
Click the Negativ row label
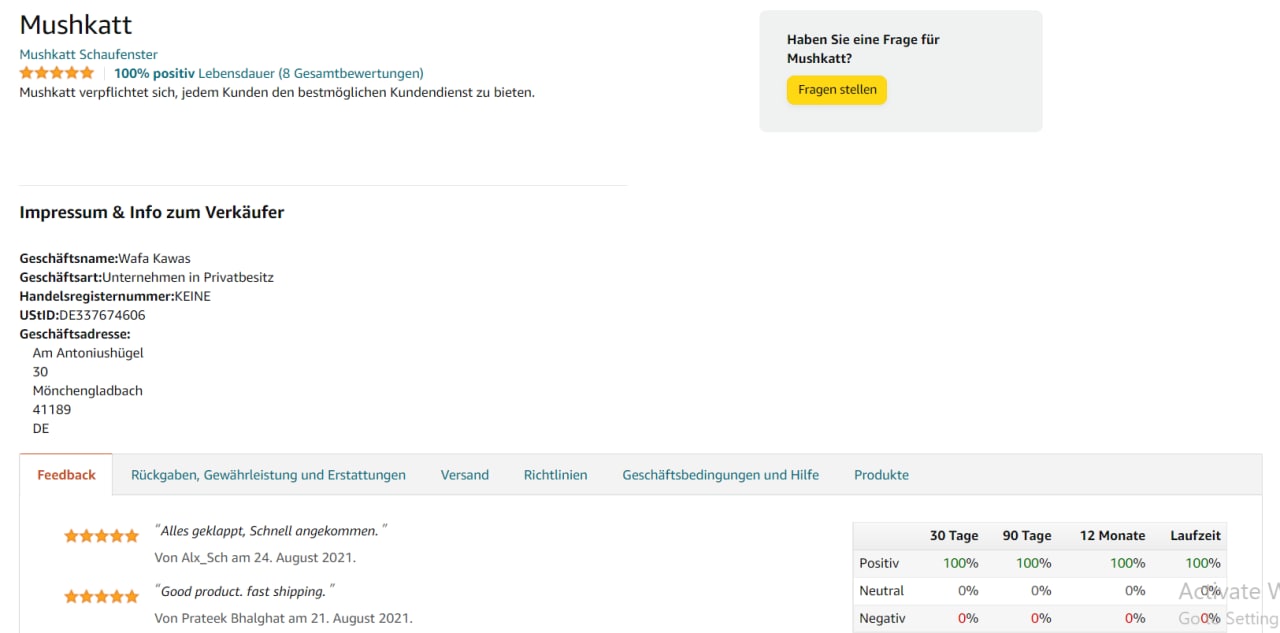click(882, 618)
